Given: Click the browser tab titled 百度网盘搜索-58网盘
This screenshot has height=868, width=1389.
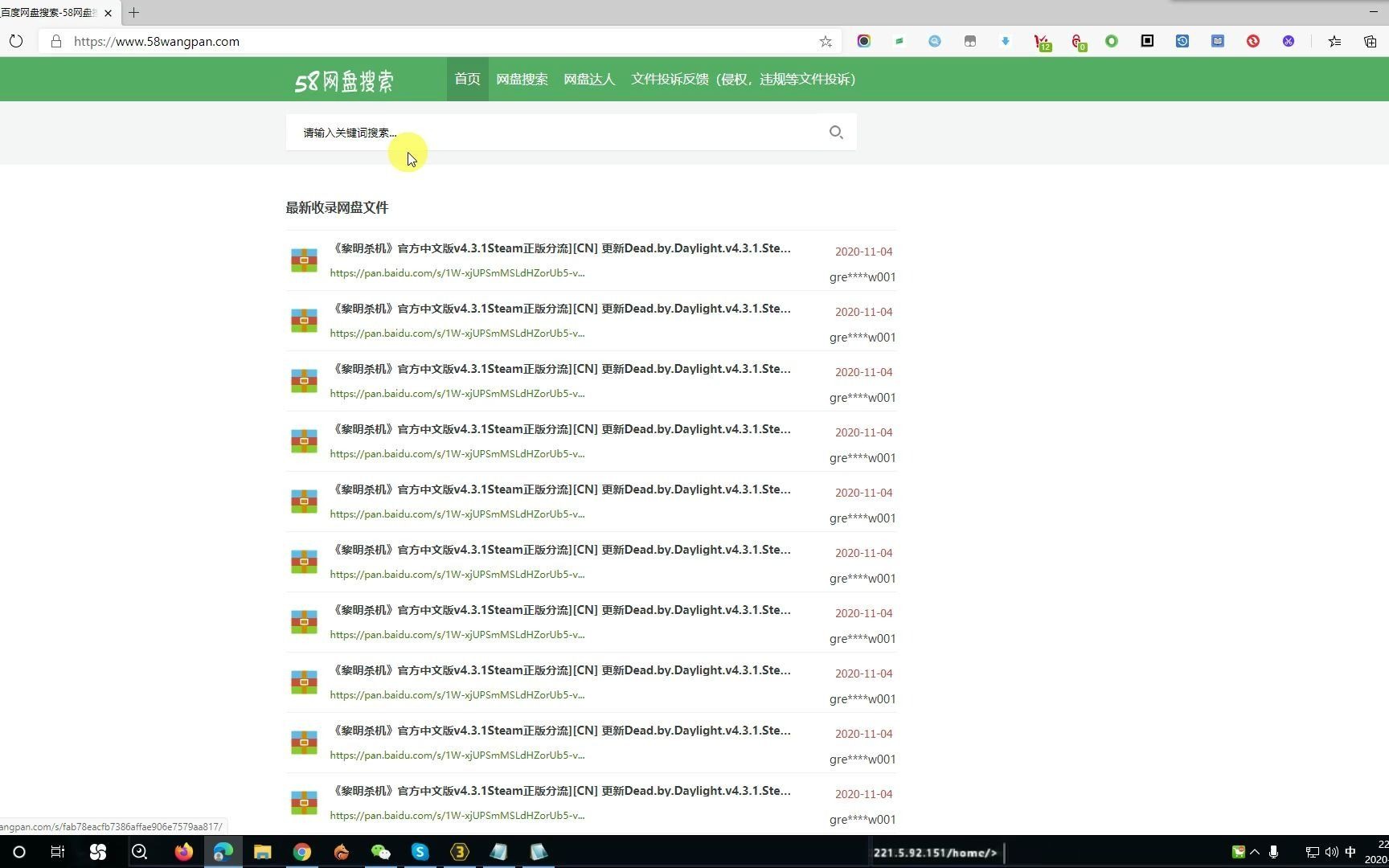Looking at the screenshot, I should 50,13.
